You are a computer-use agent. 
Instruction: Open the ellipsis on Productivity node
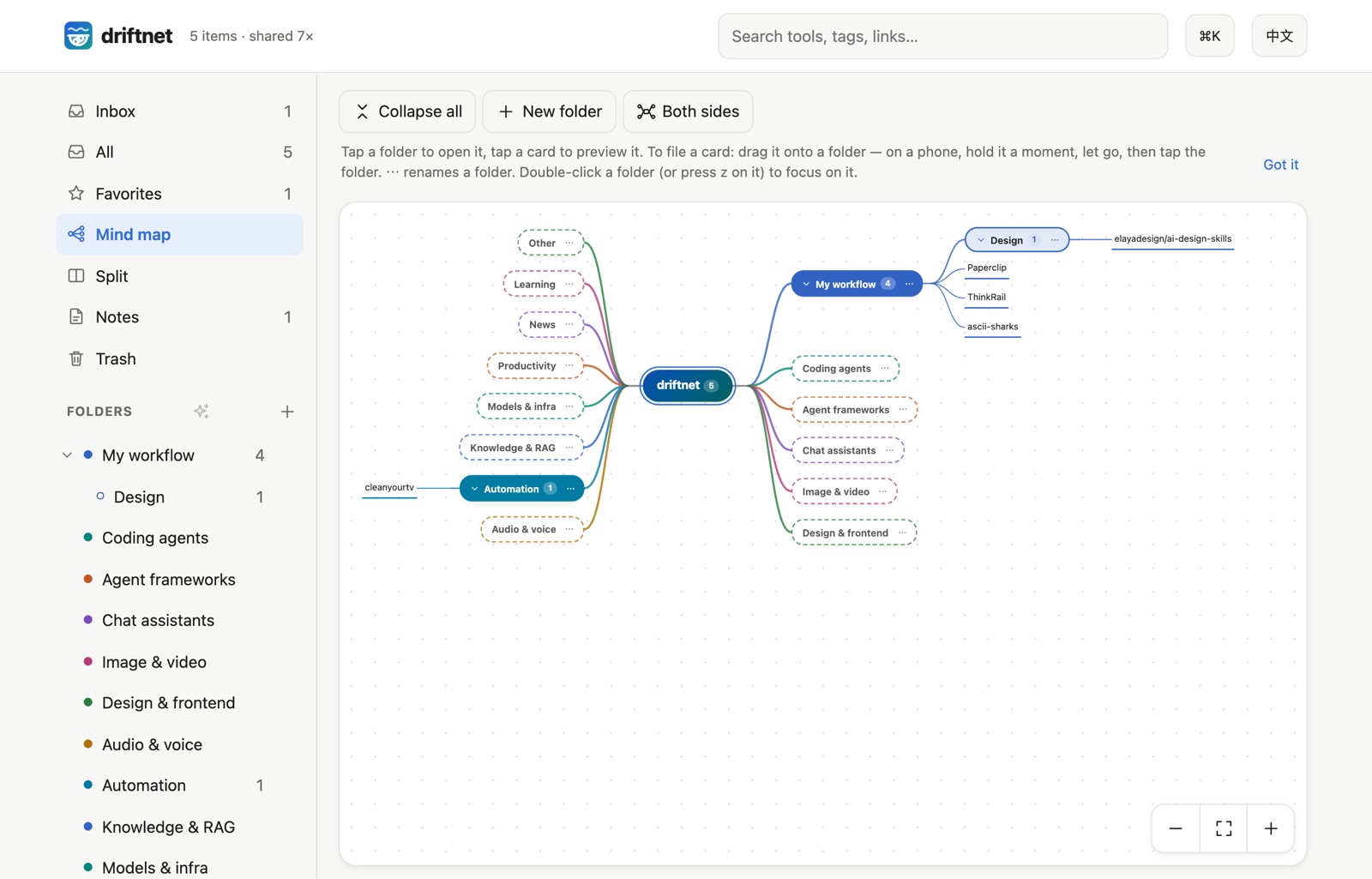[569, 366]
